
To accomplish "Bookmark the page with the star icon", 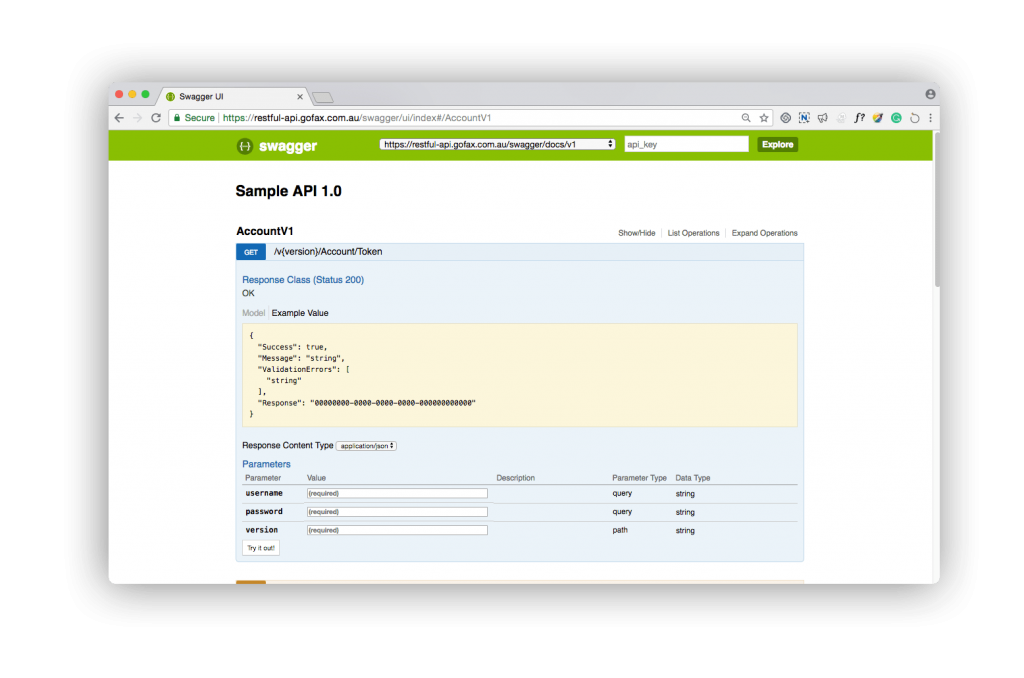I will coord(764,118).
